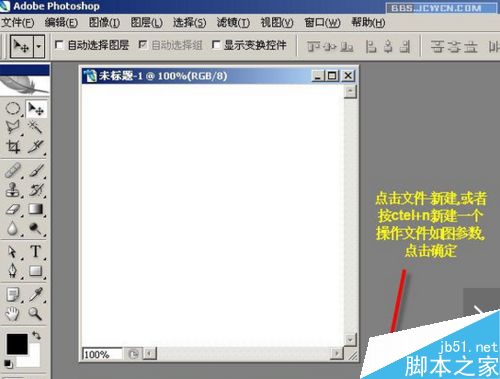Select the Brush tool
Viewport: 500px width, 379px height.
(36, 170)
